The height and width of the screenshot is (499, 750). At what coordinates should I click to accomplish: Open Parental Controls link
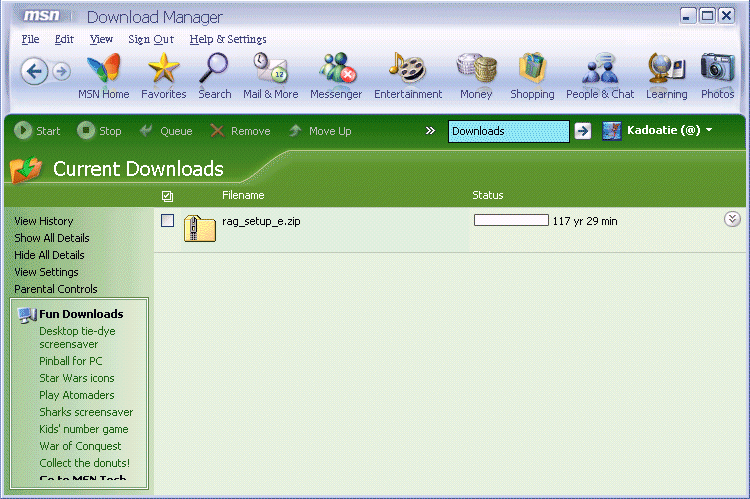55,289
